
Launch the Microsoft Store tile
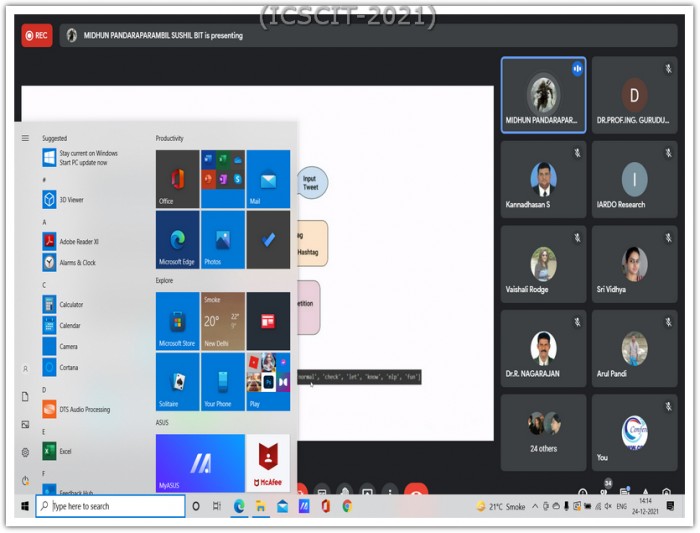(177, 321)
